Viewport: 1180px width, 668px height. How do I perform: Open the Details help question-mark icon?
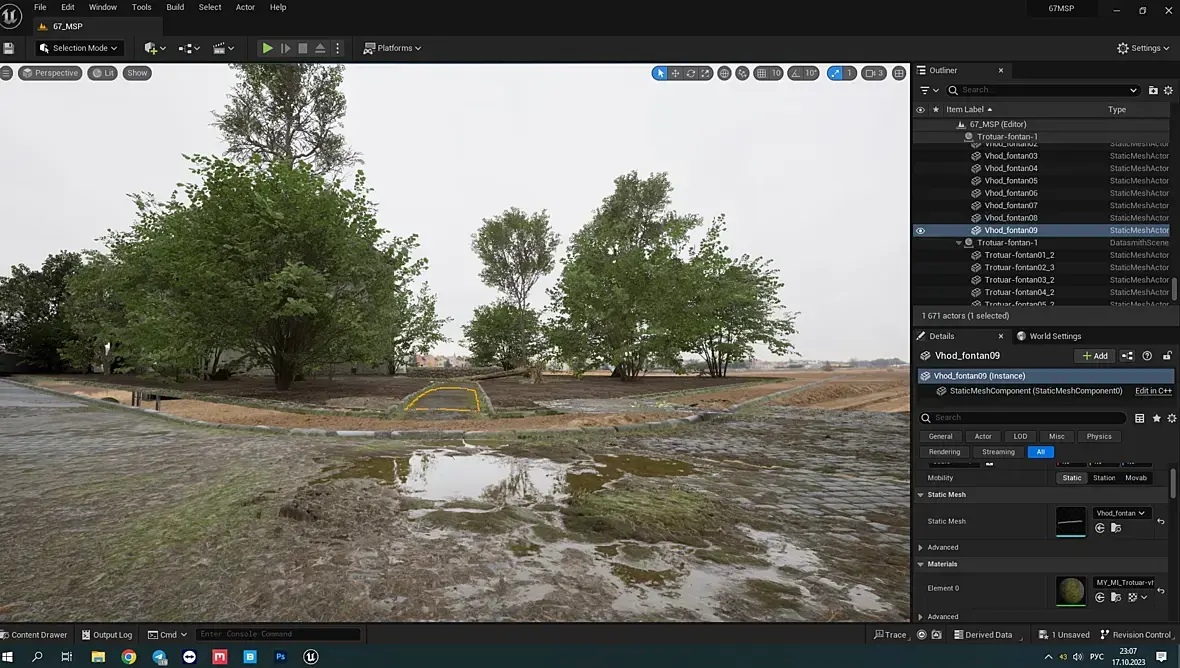click(1147, 356)
